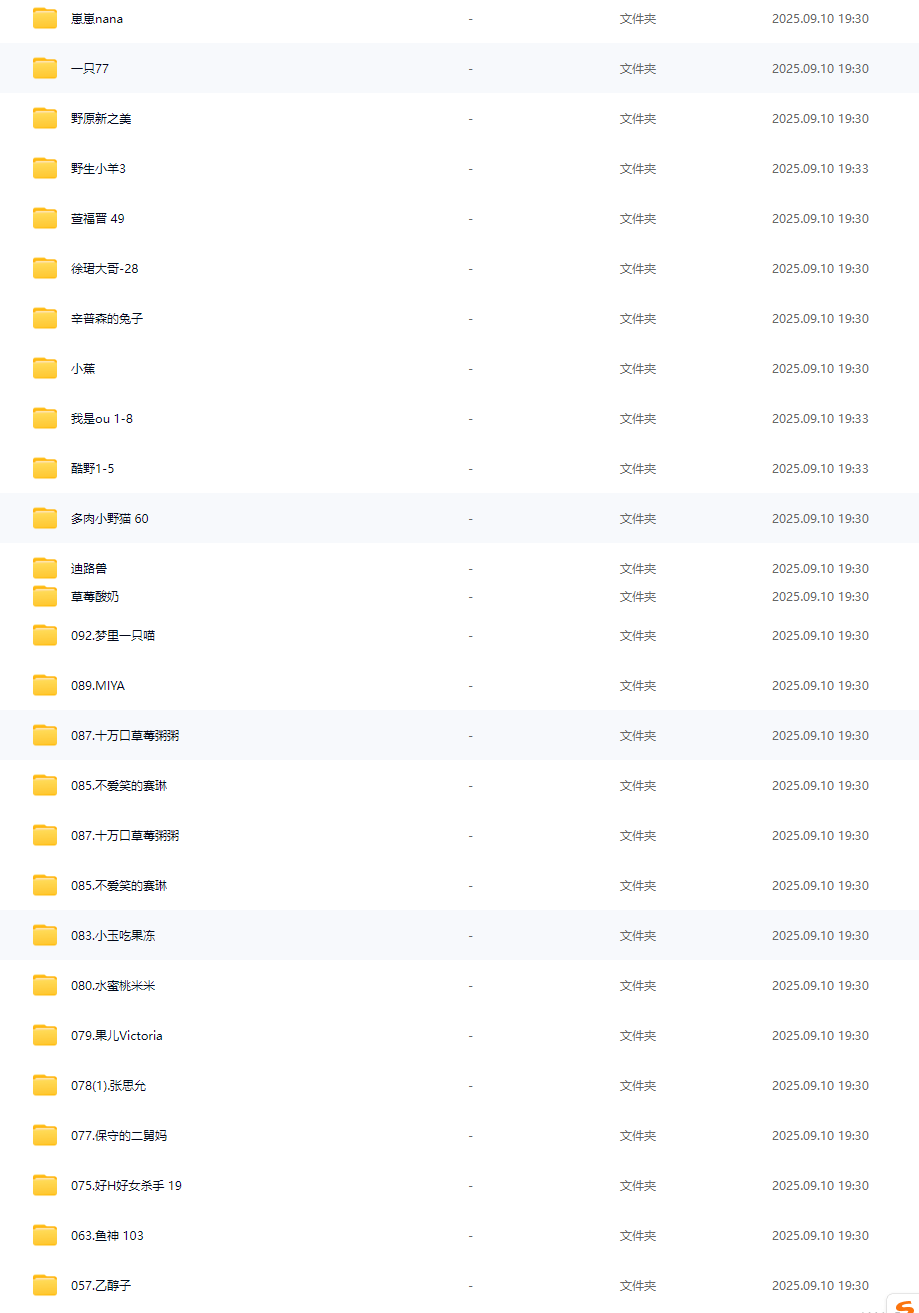The width and height of the screenshot is (919, 1313).
Task: Click folder icon for 063.鱼神 103
Action: 45,1235
